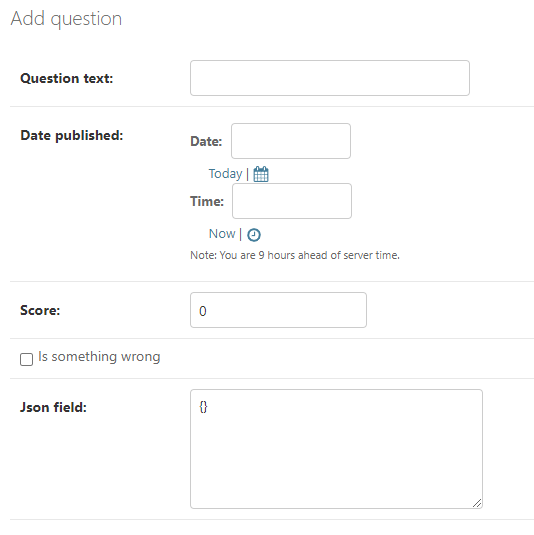Screen dimensions: 534x535
Task: Open the calendar date picker icon
Action: click(261, 174)
